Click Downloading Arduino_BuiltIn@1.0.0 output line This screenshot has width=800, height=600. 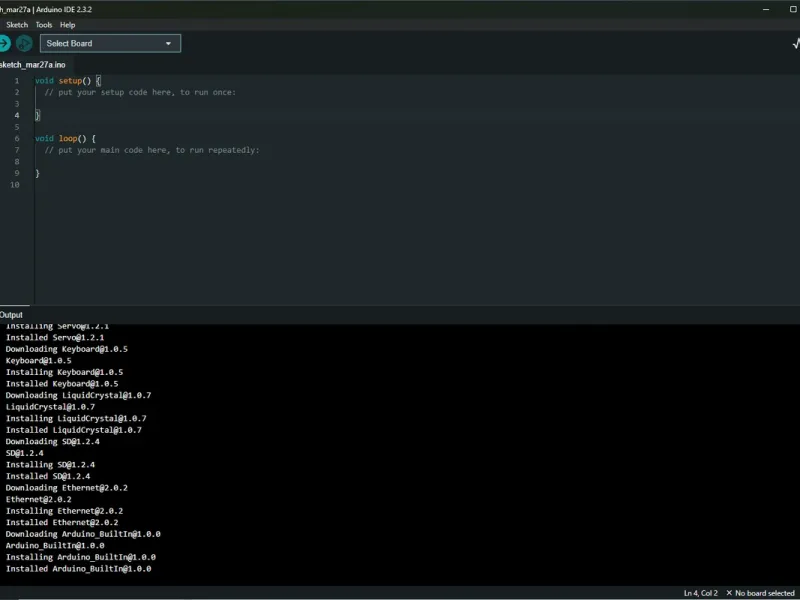point(83,534)
